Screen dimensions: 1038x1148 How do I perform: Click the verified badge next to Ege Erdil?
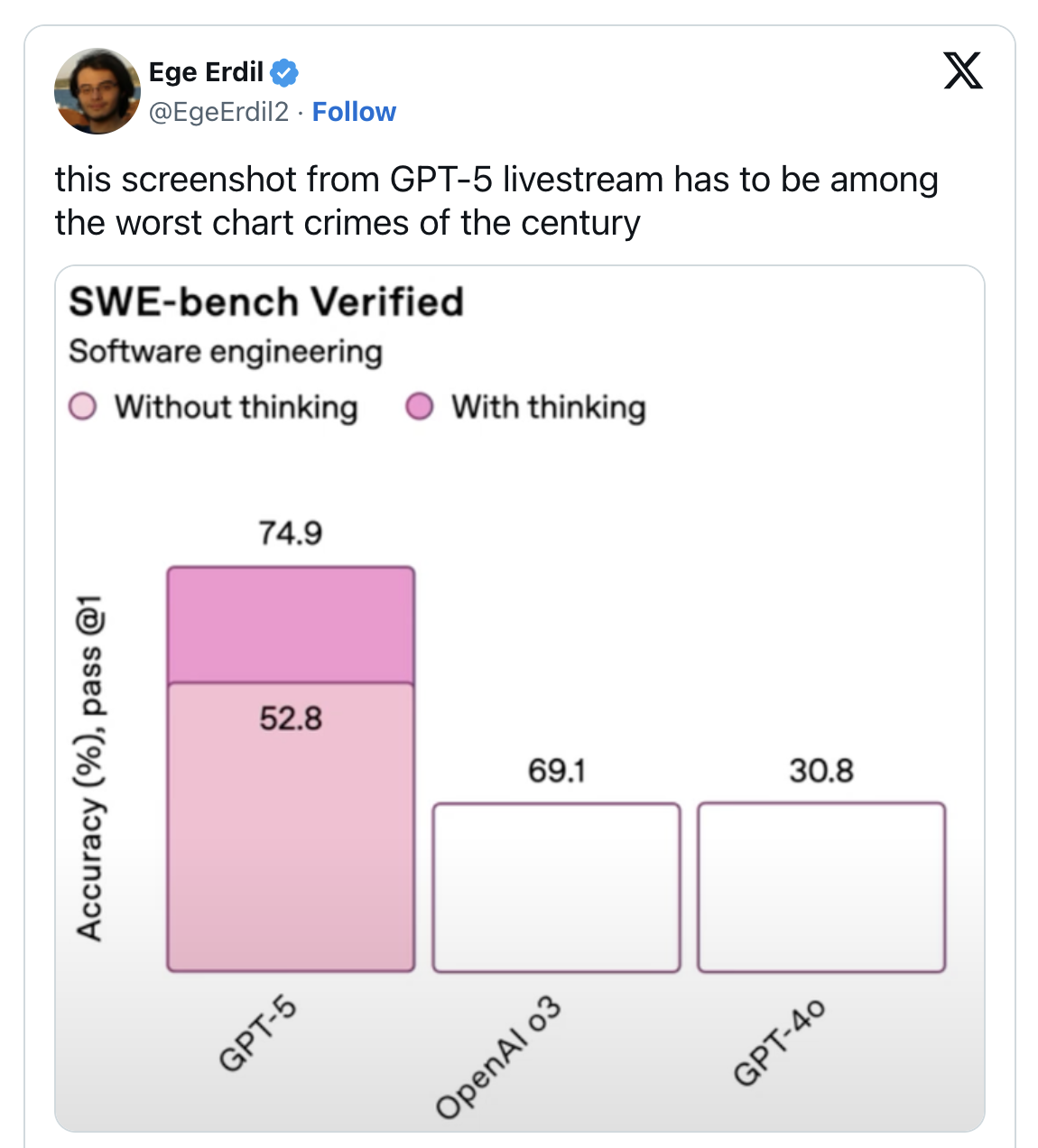pyautogui.click(x=283, y=72)
